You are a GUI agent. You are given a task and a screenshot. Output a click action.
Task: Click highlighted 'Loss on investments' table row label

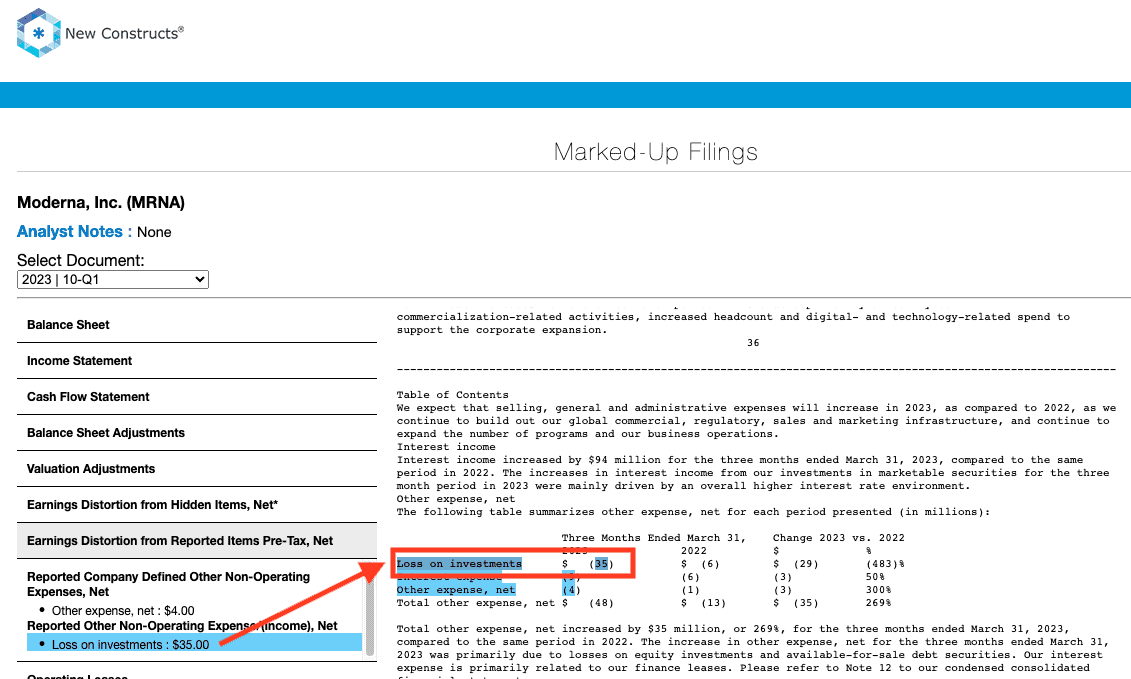(459, 564)
